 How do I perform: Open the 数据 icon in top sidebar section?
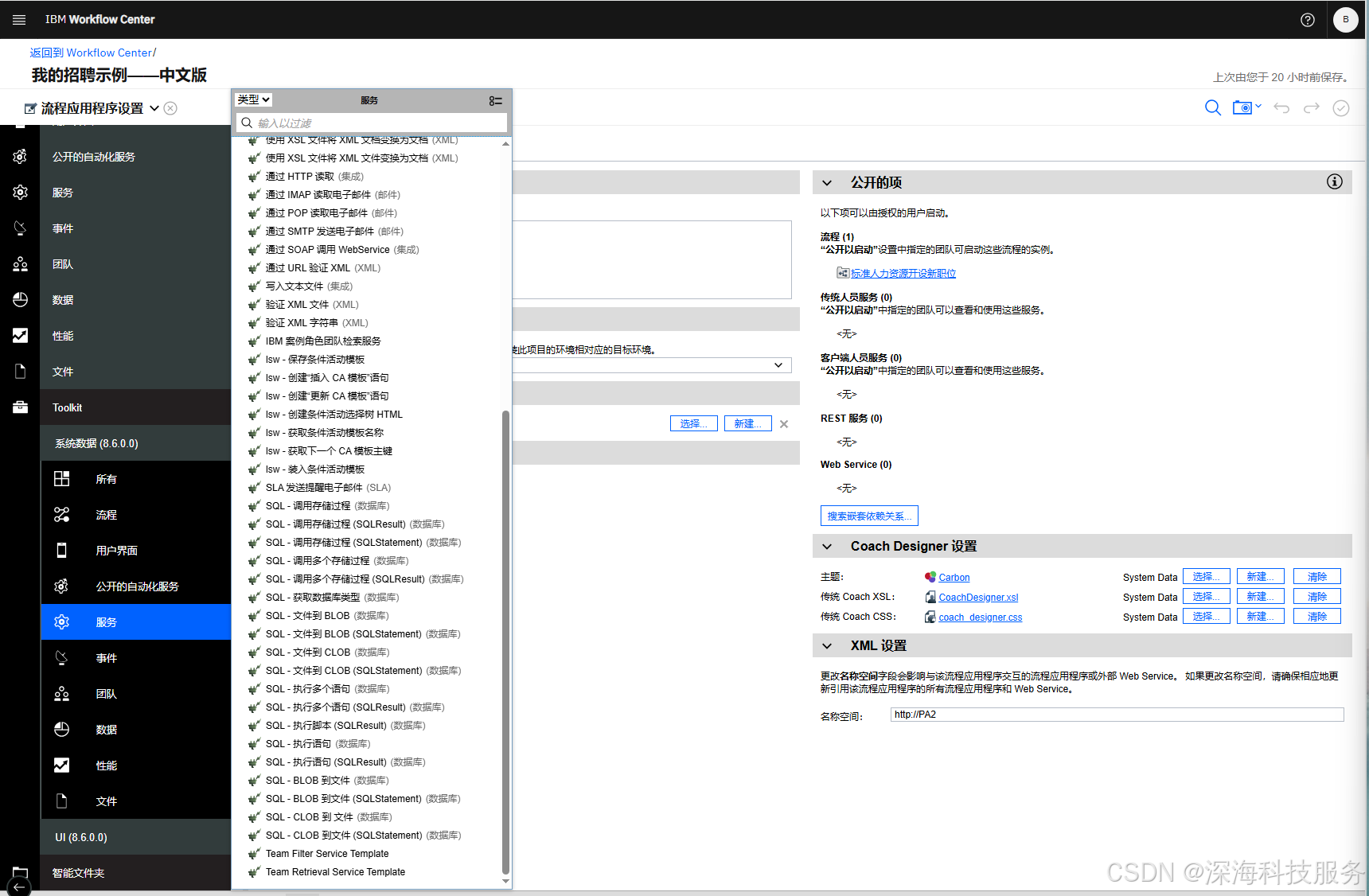coord(20,300)
